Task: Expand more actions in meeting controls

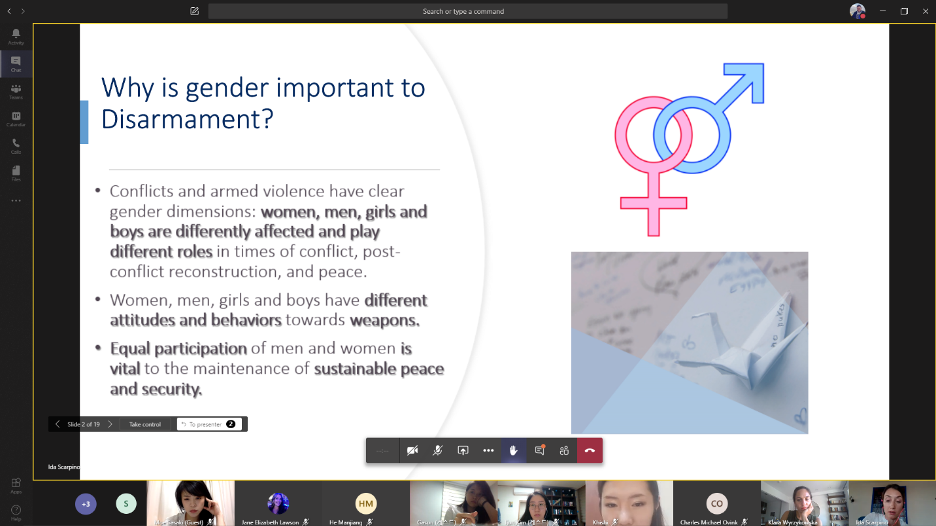Action: coord(488,450)
